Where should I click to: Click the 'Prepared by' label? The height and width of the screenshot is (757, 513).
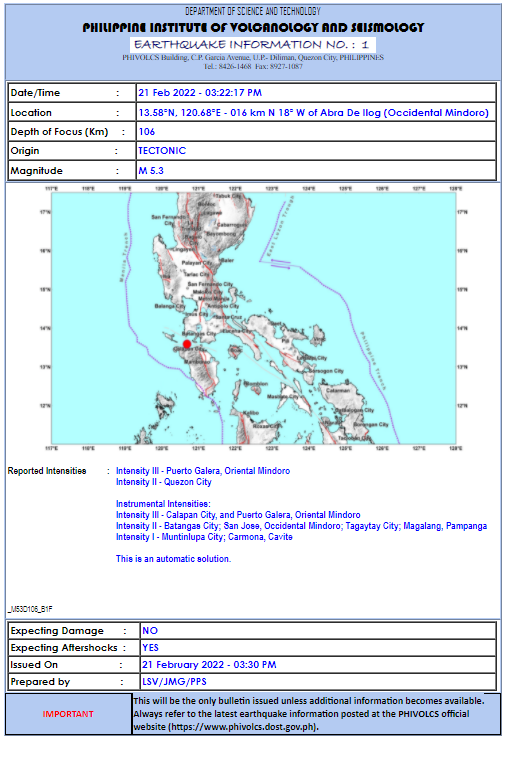(40, 682)
